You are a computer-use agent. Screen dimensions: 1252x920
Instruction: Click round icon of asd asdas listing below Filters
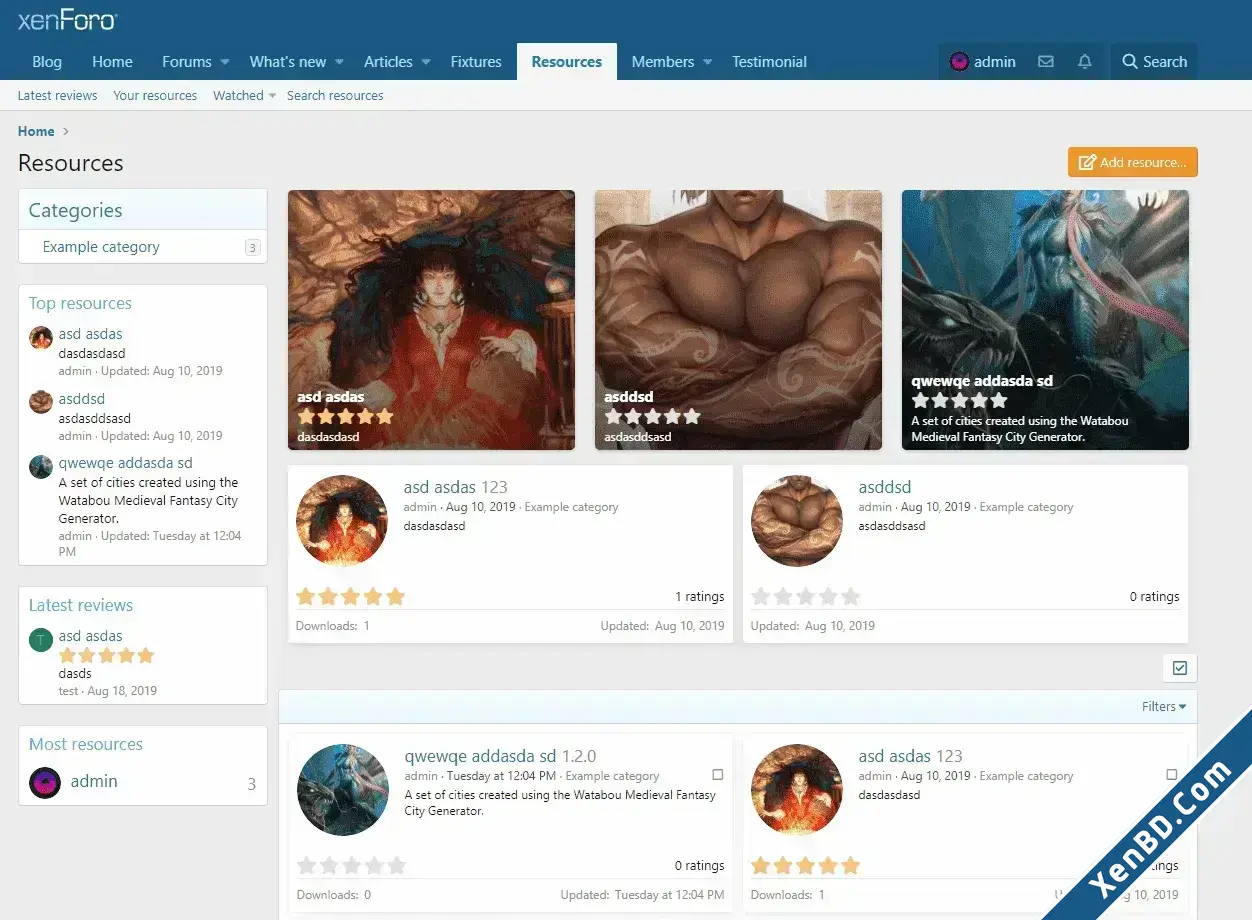click(x=797, y=790)
